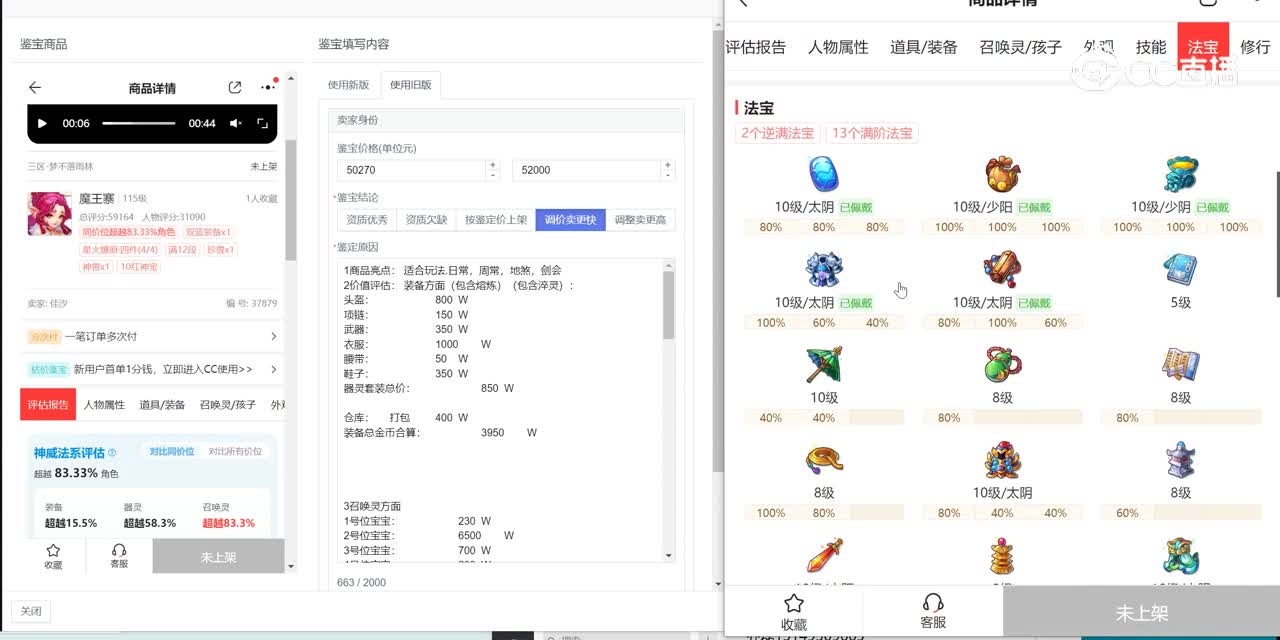The height and width of the screenshot is (640, 1280).
Task: Select the teal 10级/少阴 treasure icon
Action: point(1181,175)
